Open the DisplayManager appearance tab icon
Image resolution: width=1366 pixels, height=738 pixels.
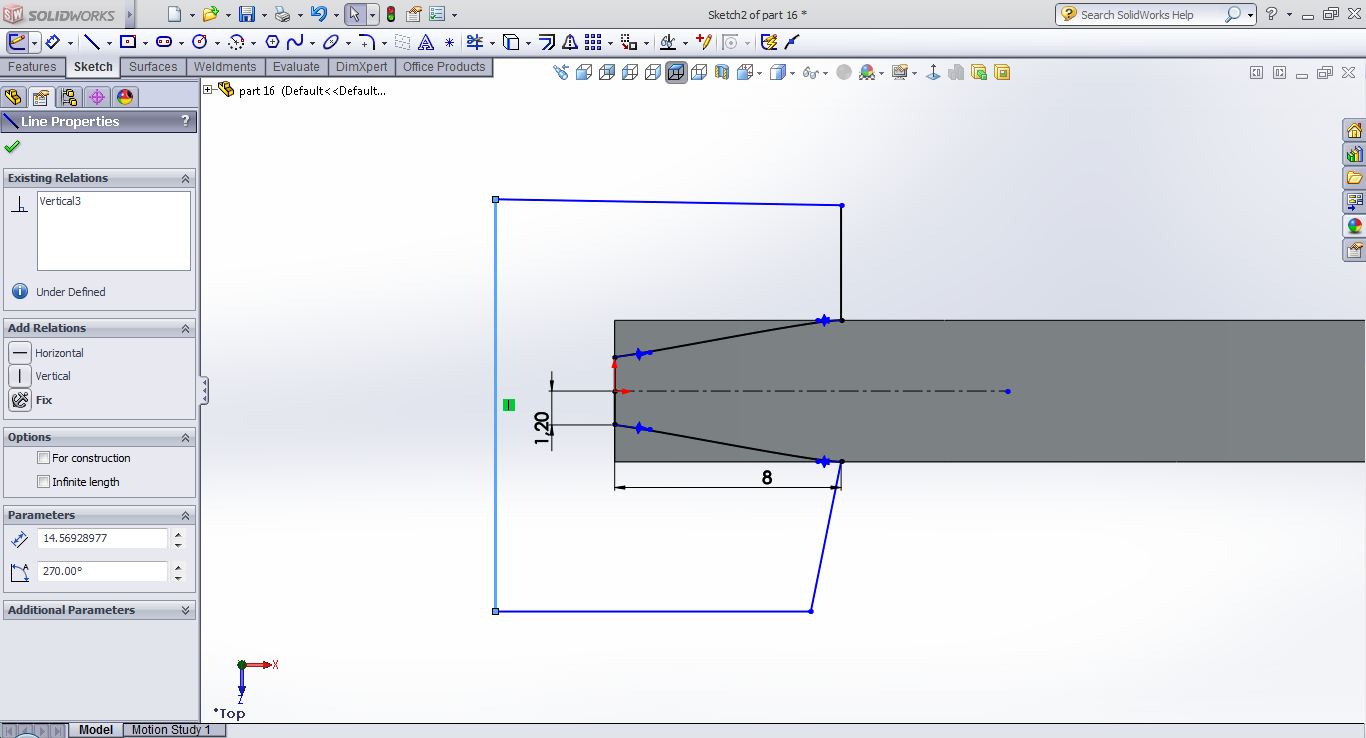coord(124,97)
